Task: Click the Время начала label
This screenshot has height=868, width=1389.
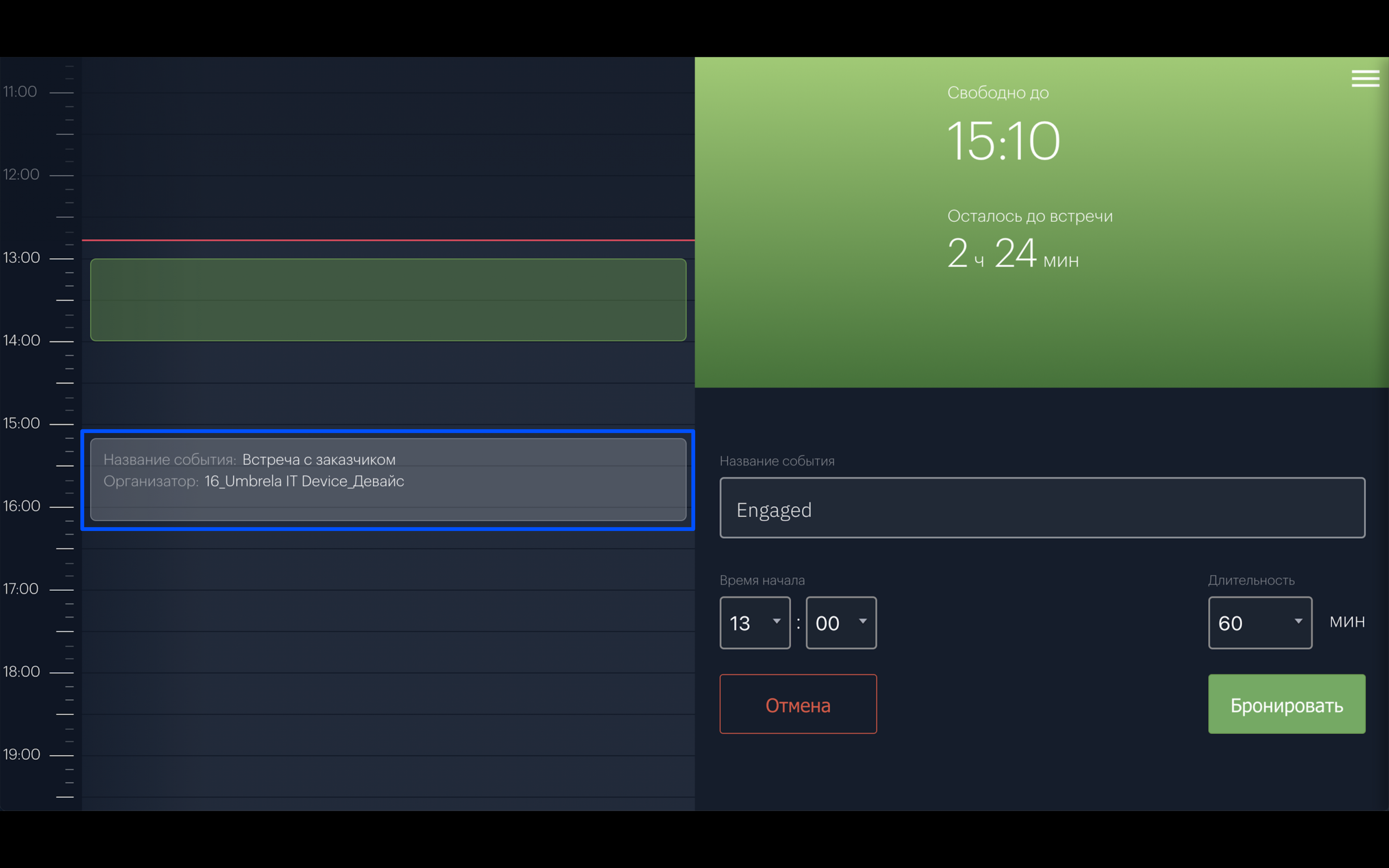Action: [x=762, y=580]
